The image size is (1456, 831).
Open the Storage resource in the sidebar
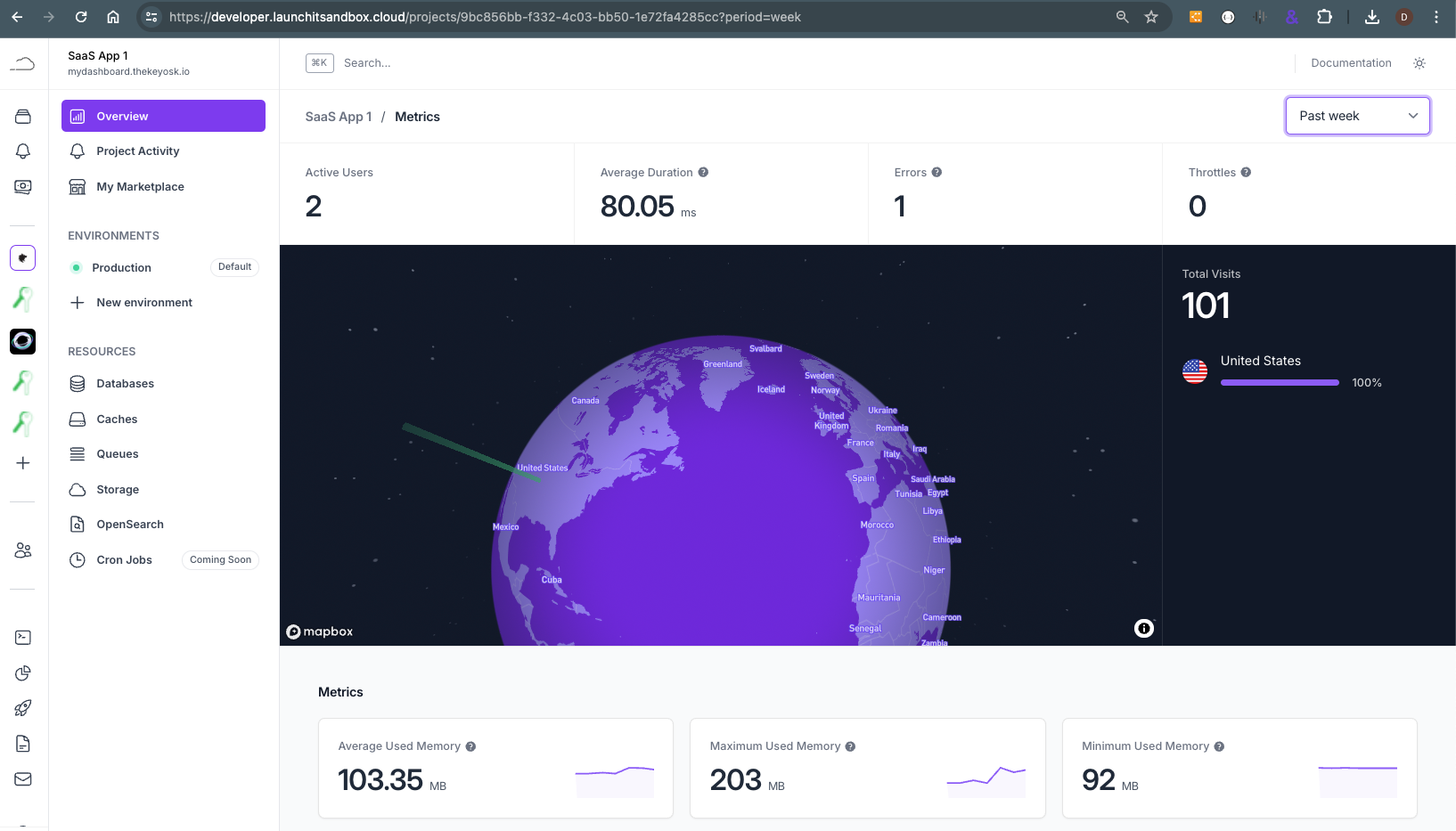117,489
